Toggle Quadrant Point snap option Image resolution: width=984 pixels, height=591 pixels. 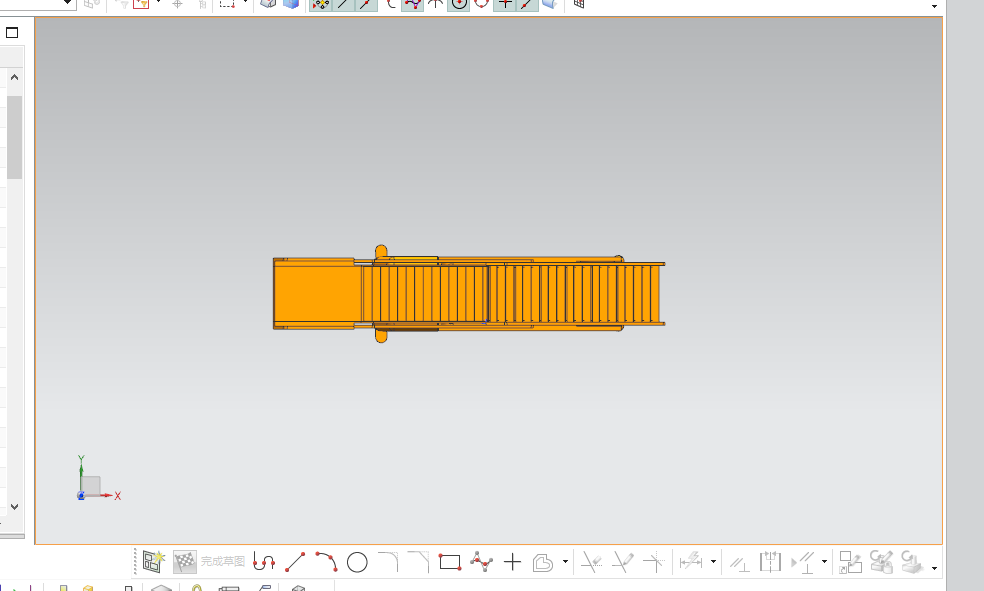click(x=481, y=4)
